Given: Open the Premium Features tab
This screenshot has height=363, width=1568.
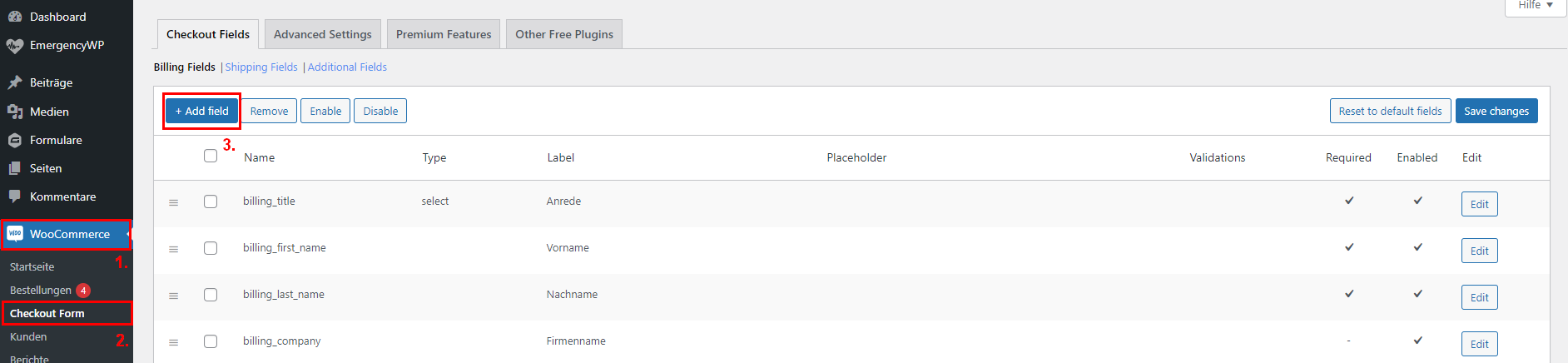Looking at the screenshot, I should pos(444,34).
